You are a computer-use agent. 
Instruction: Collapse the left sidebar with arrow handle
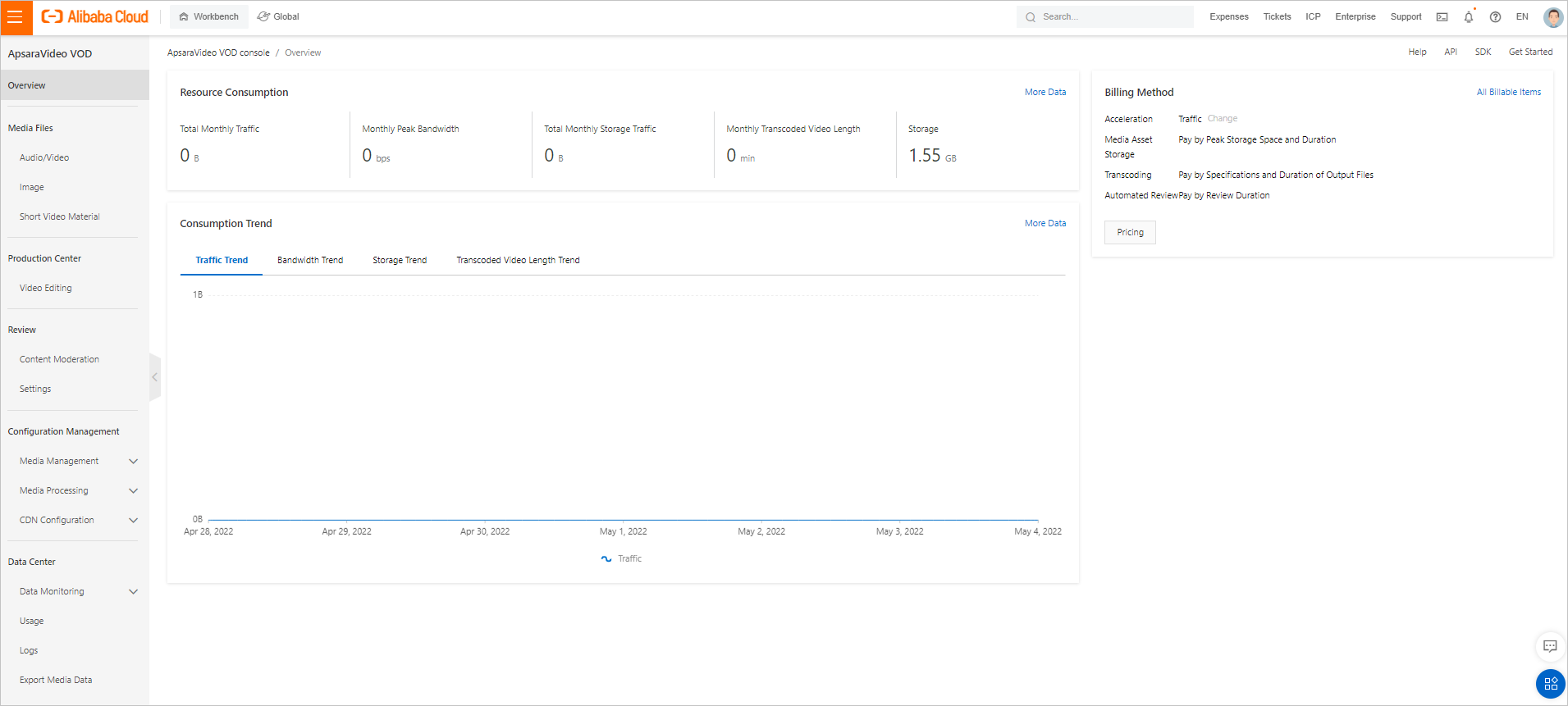click(x=154, y=377)
